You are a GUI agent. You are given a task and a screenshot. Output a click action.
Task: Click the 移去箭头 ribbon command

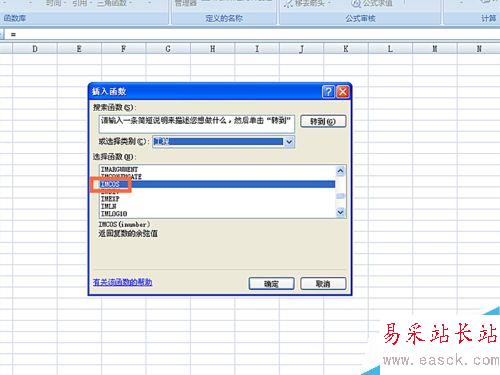tap(307, 4)
